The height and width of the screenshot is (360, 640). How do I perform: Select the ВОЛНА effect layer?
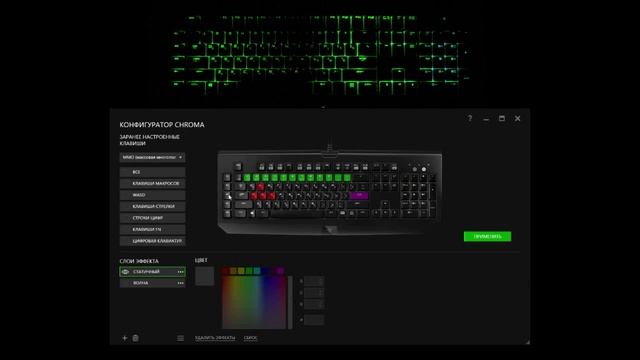point(152,283)
